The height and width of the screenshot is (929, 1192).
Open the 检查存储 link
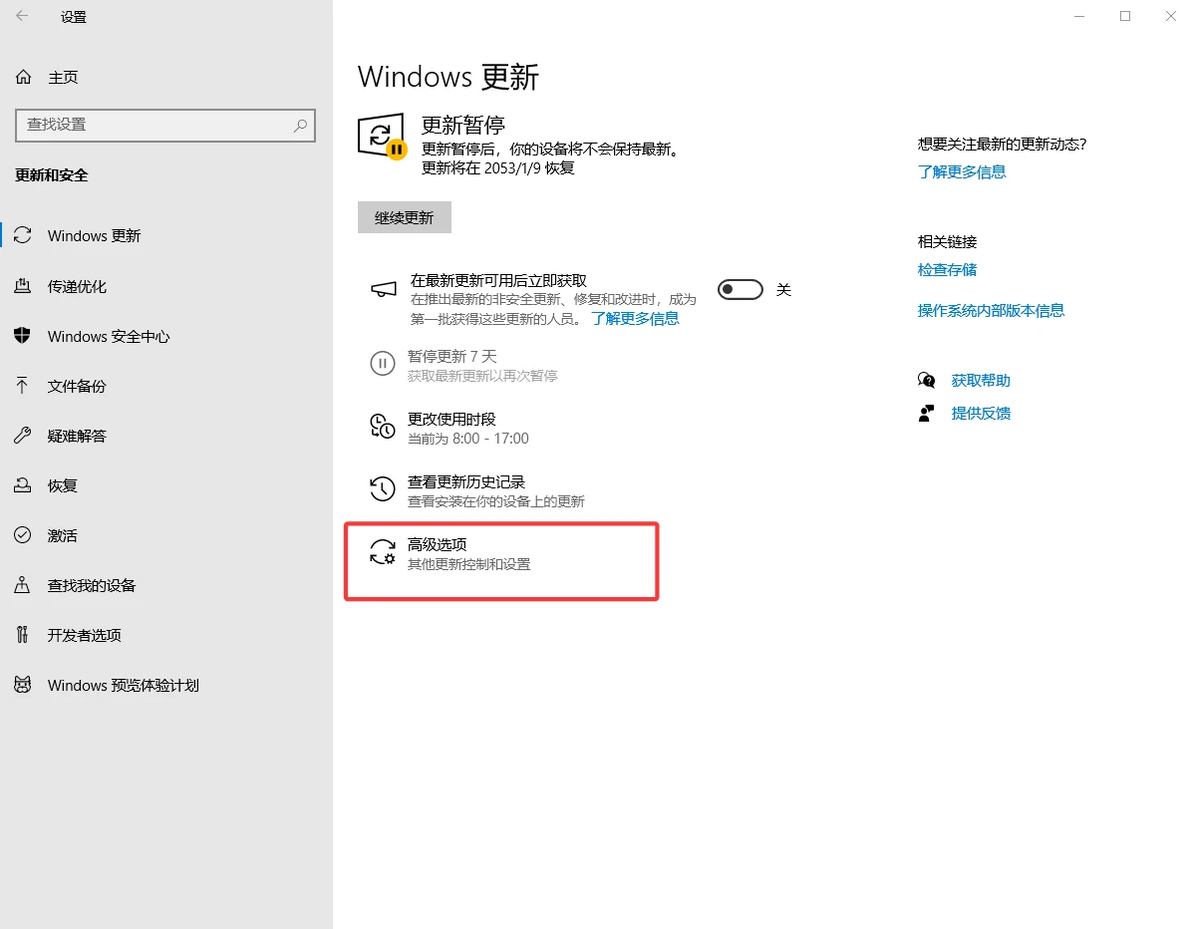pyautogui.click(x=947, y=270)
